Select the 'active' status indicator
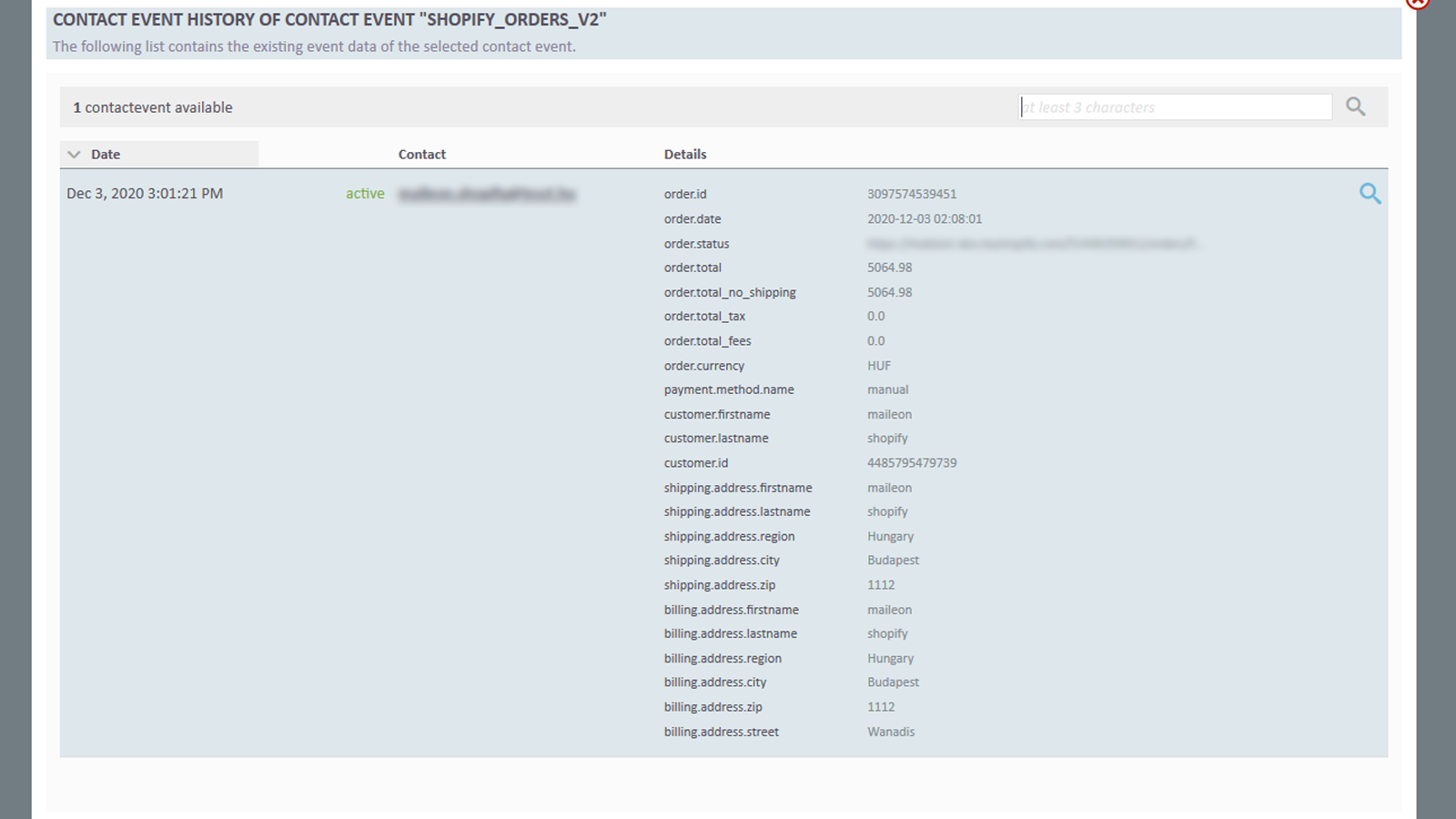The width and height of the screenshot is (1456, 819). coord(365,193)
